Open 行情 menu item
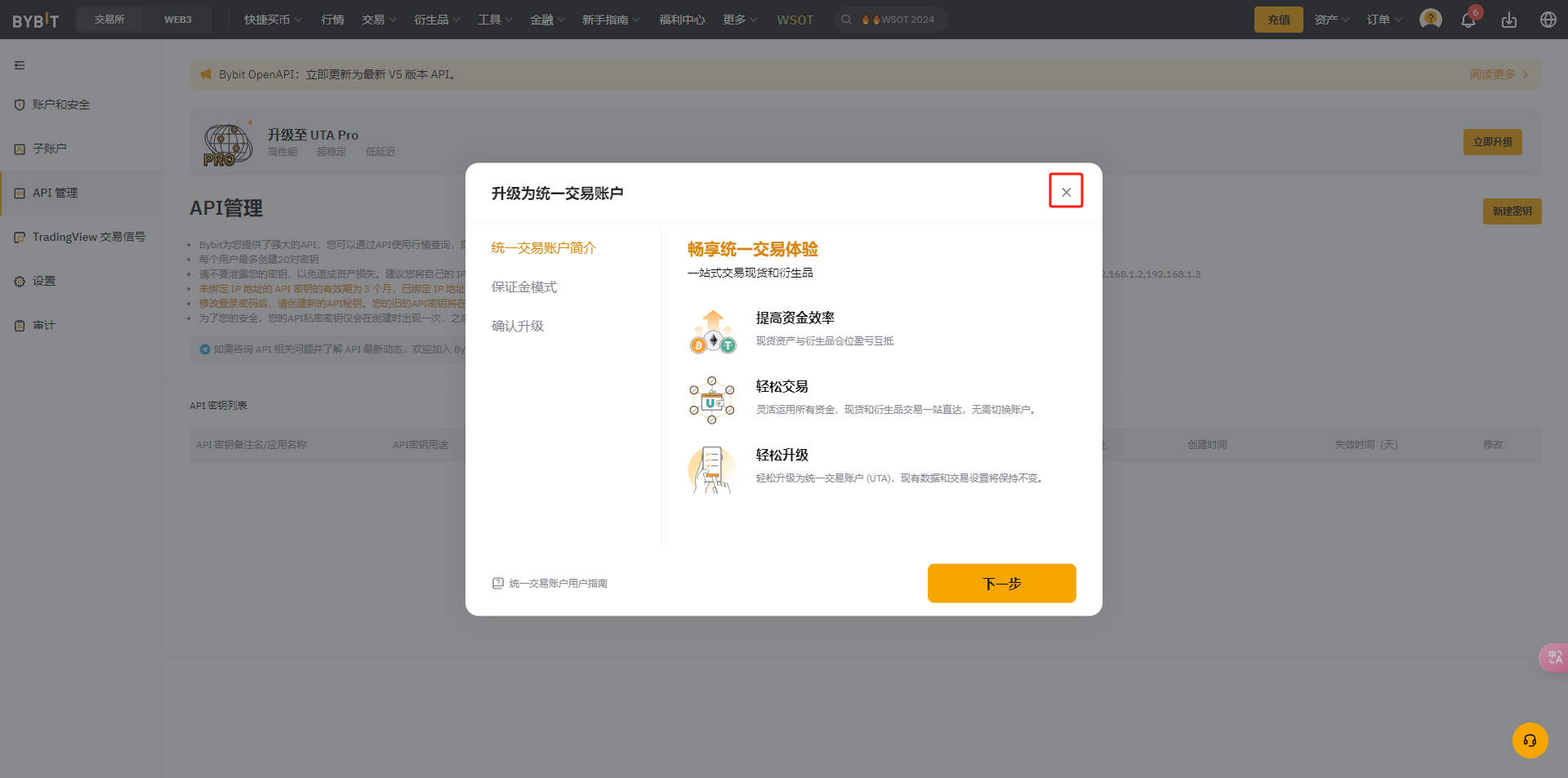This screenshot has width=1568, height=778. coord(332,20)
